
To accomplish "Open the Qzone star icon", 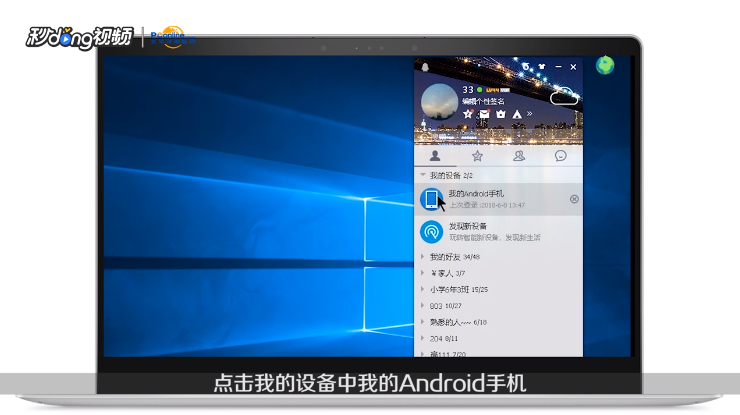I will coord(468,114).
